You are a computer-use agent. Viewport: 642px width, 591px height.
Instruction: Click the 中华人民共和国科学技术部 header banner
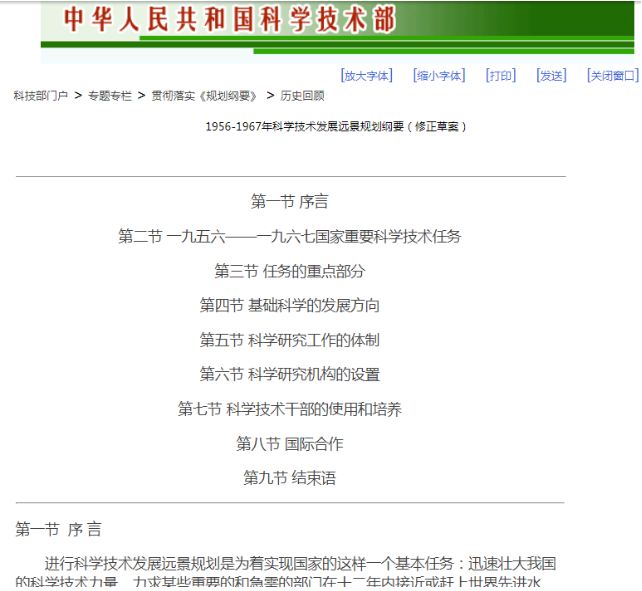[x=230, y=19]
